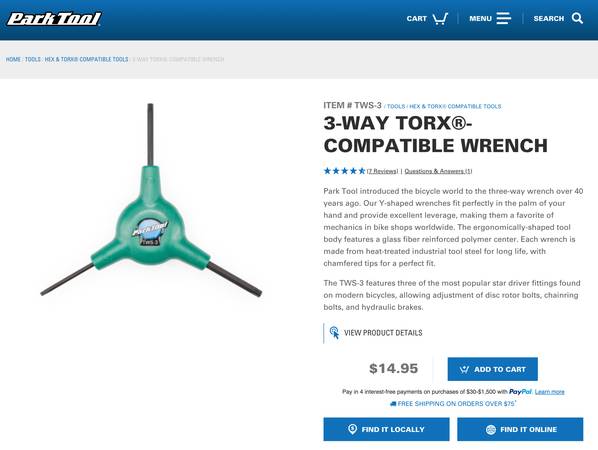Select the CART label in header
The height and width of the screenshot is (450, 598).
416,19
